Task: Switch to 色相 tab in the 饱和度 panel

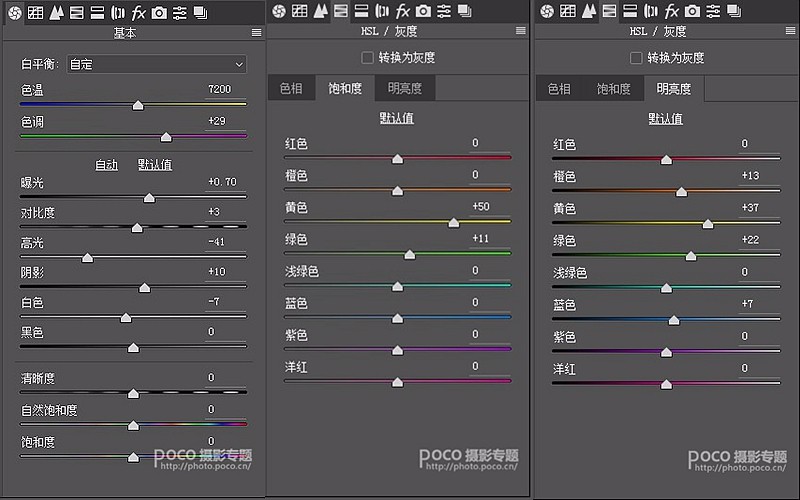Action: click(291, 88)
